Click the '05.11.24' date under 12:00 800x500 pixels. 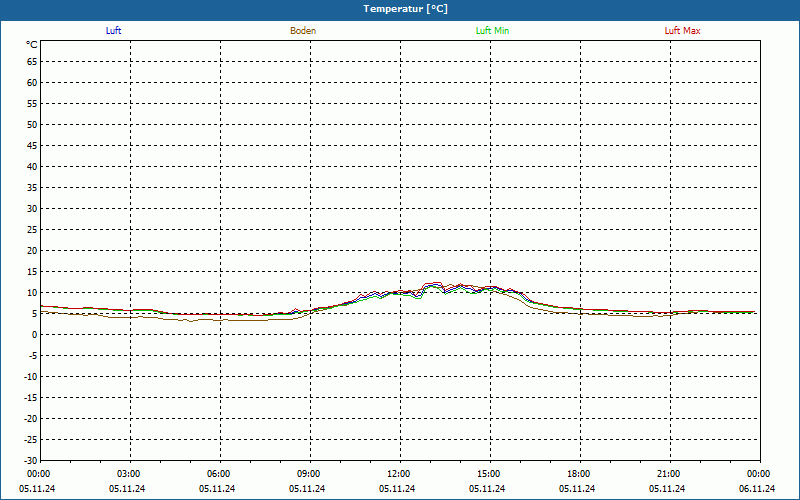[x=397, y=489]
